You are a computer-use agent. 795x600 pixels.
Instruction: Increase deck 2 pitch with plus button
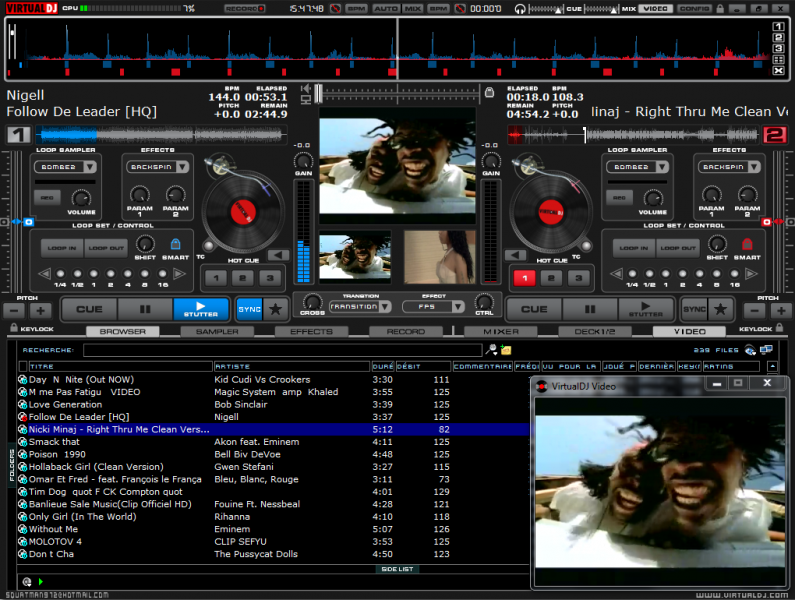pos(781,310)
